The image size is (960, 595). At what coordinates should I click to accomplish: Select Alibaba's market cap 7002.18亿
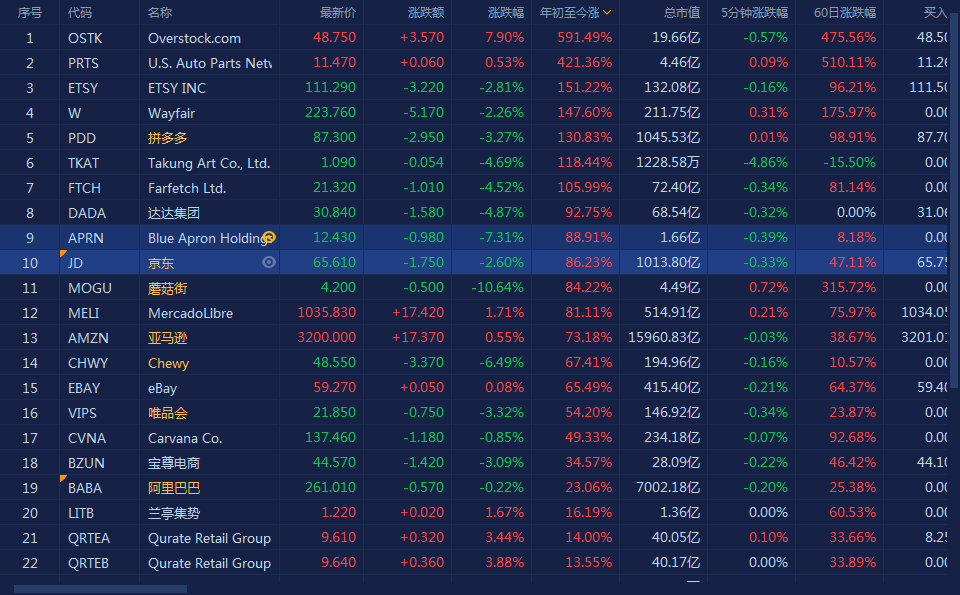668,487
